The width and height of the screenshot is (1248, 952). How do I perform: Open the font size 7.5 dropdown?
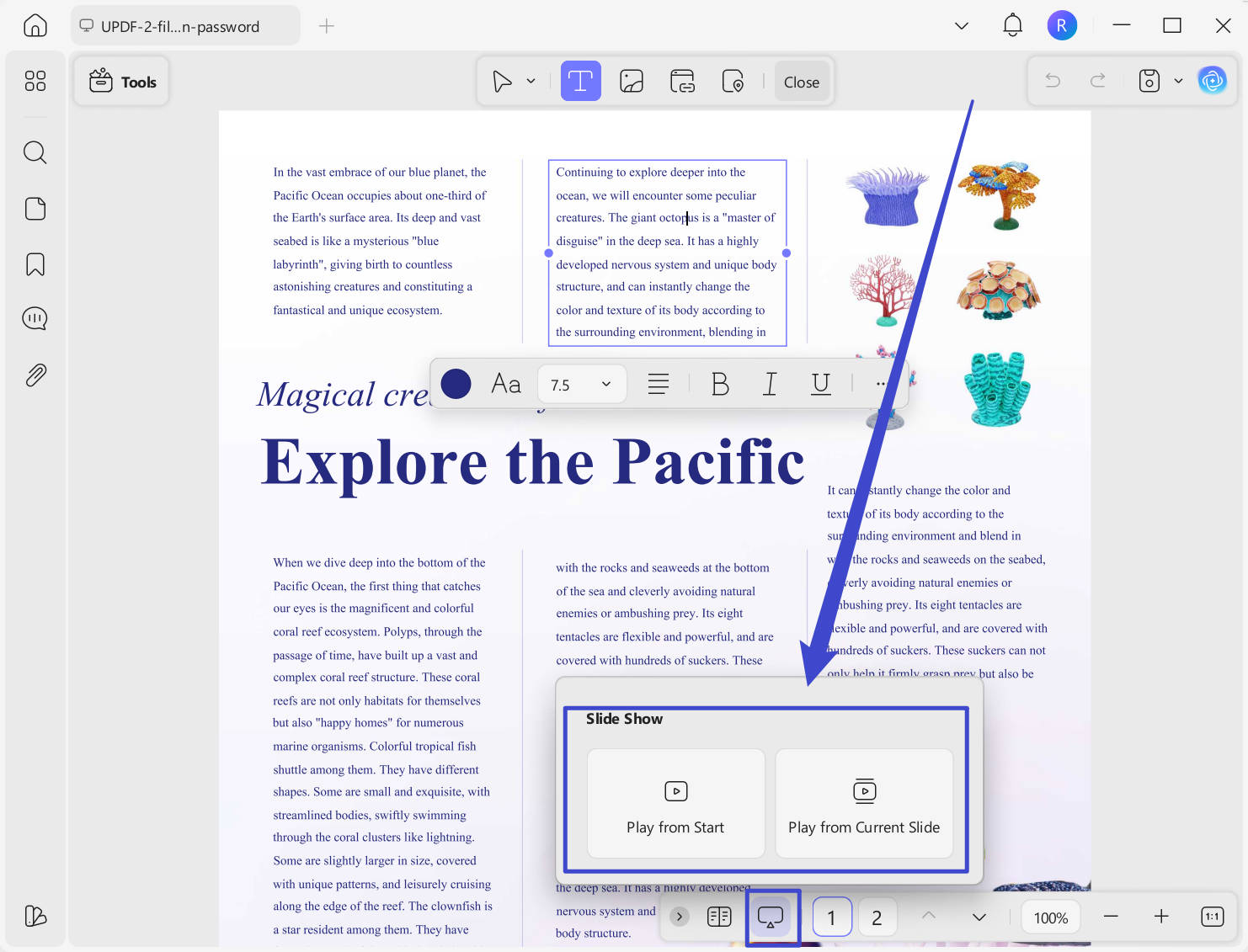tap(582, 384)
